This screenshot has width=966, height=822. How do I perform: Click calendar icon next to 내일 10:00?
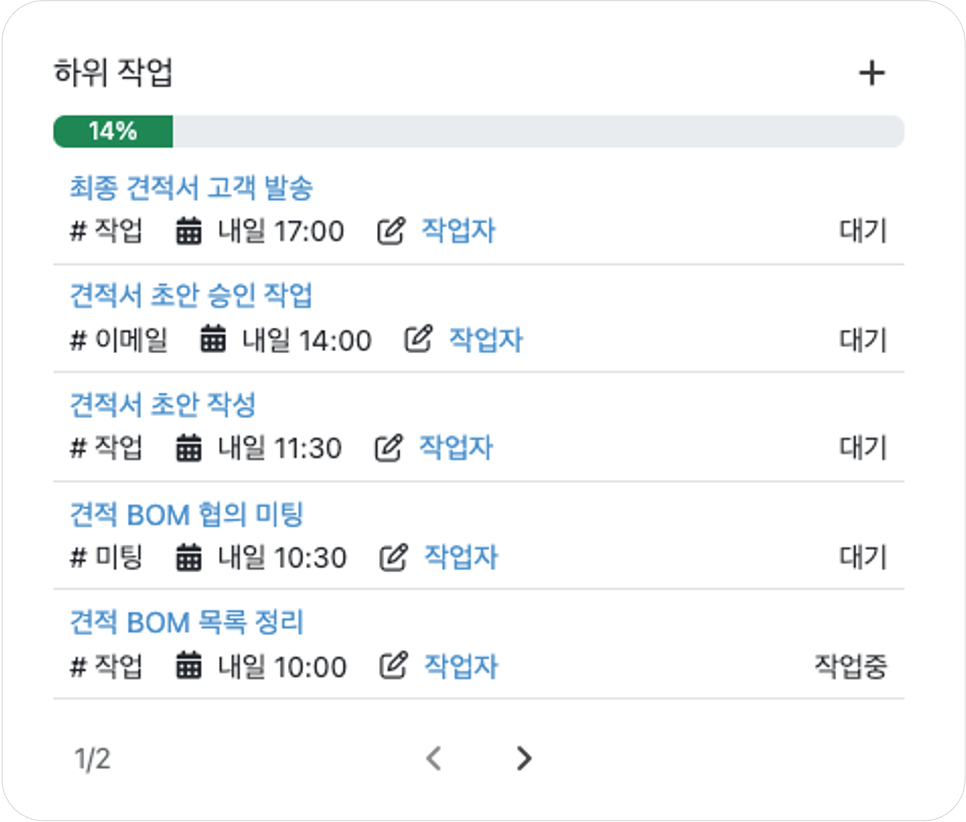[189, 665]
